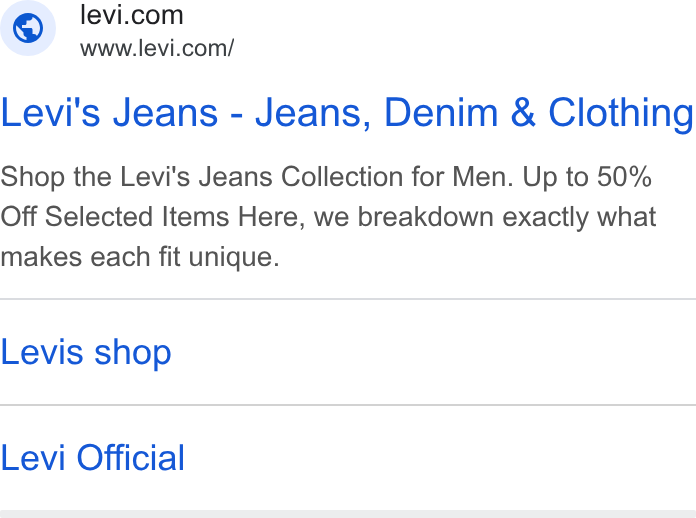Click the "Up to 50%" description text
This screenshot has width=696, height=518.
587,177
